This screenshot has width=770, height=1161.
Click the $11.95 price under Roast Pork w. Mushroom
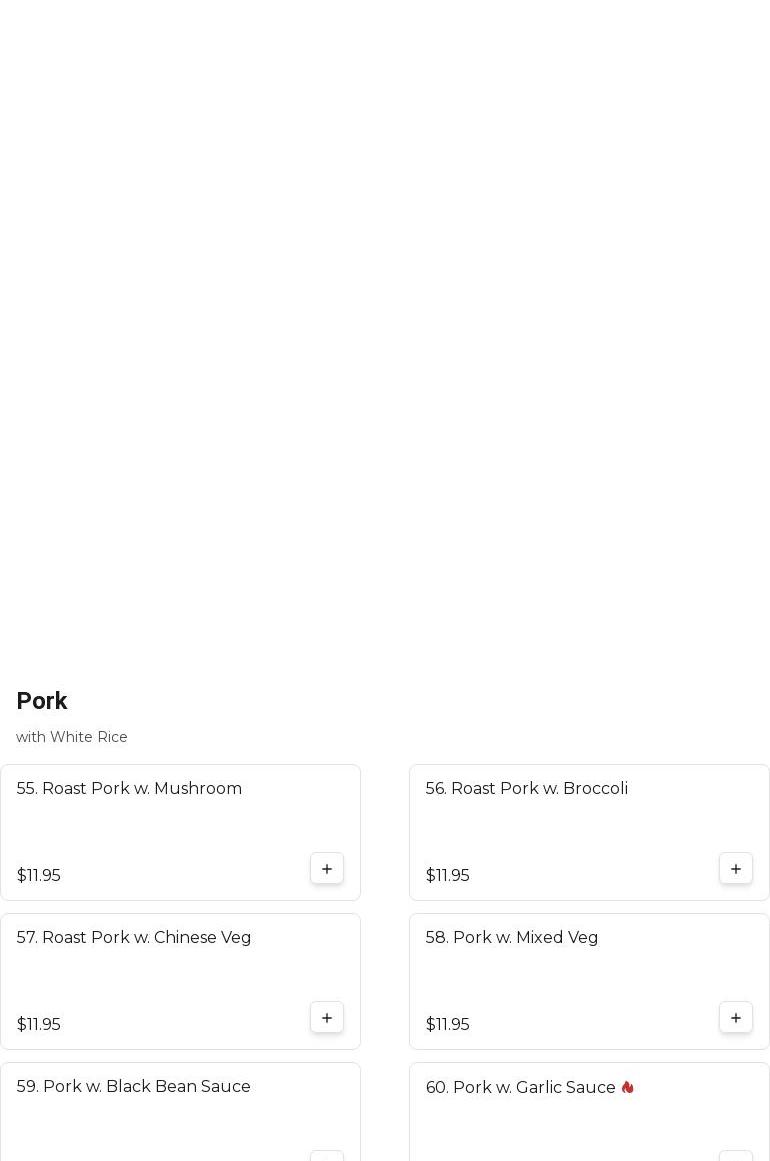38,875
